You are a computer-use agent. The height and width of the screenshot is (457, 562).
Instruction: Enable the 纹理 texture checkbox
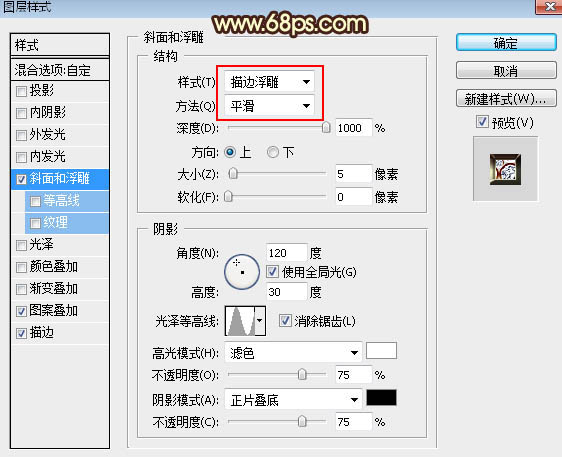(x=35, y=223)
